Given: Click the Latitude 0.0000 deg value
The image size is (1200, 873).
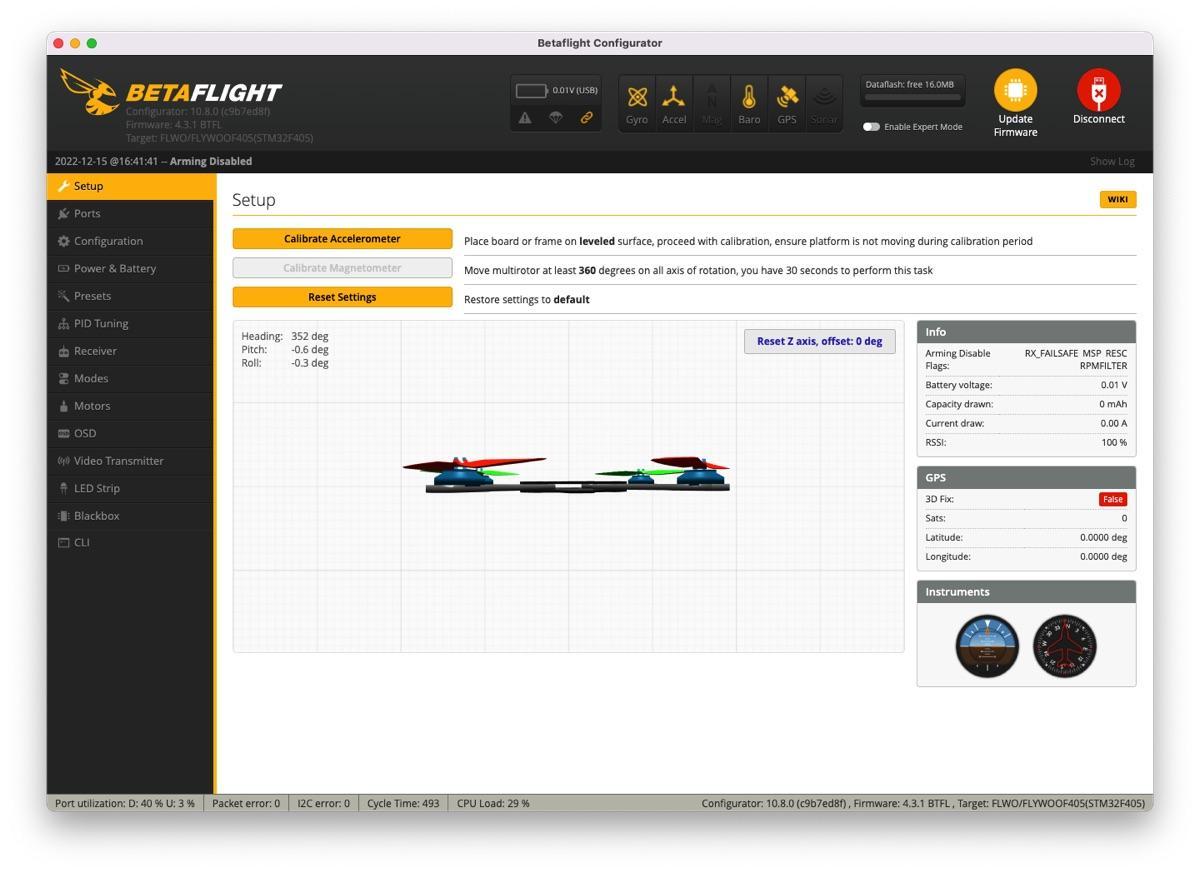Looking at the screenshot, I should point(1103,537).
